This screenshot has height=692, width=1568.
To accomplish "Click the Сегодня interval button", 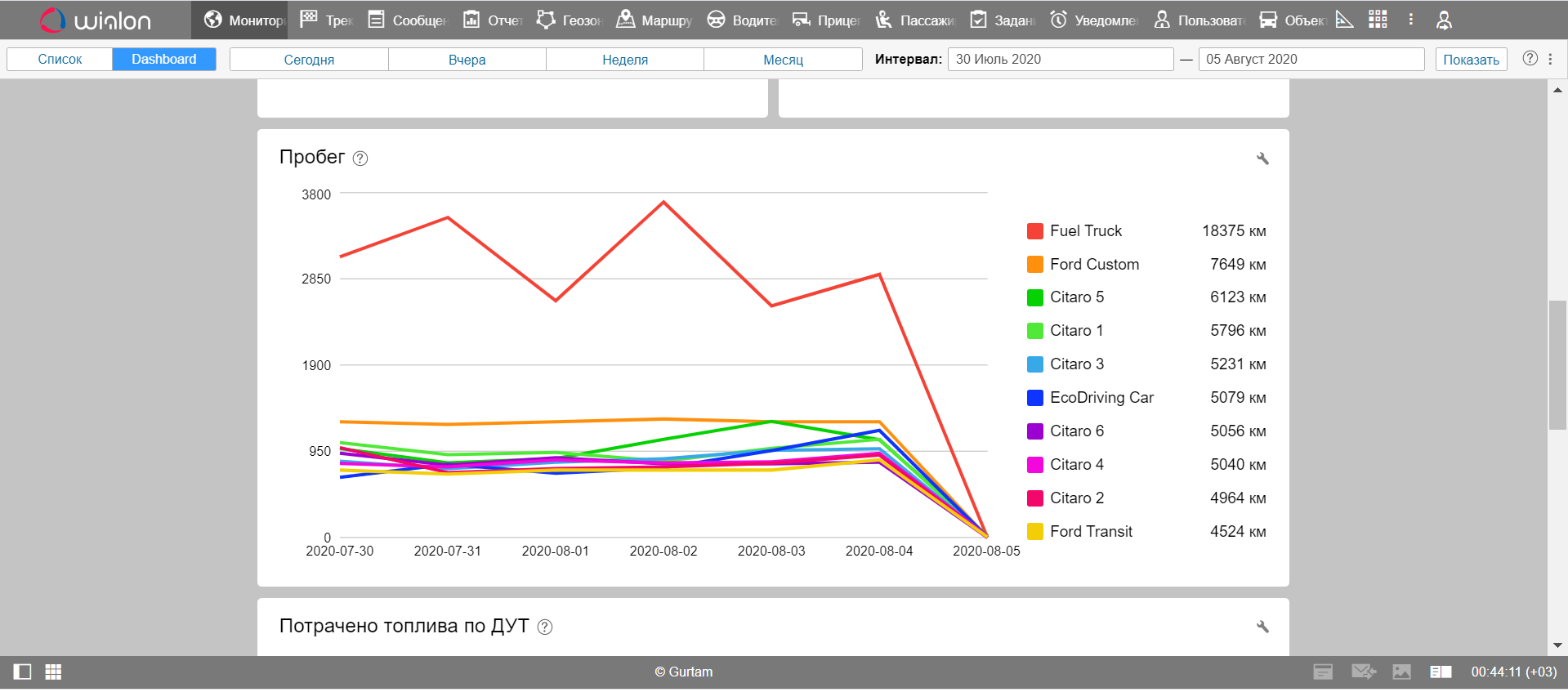I will point(309,59).
